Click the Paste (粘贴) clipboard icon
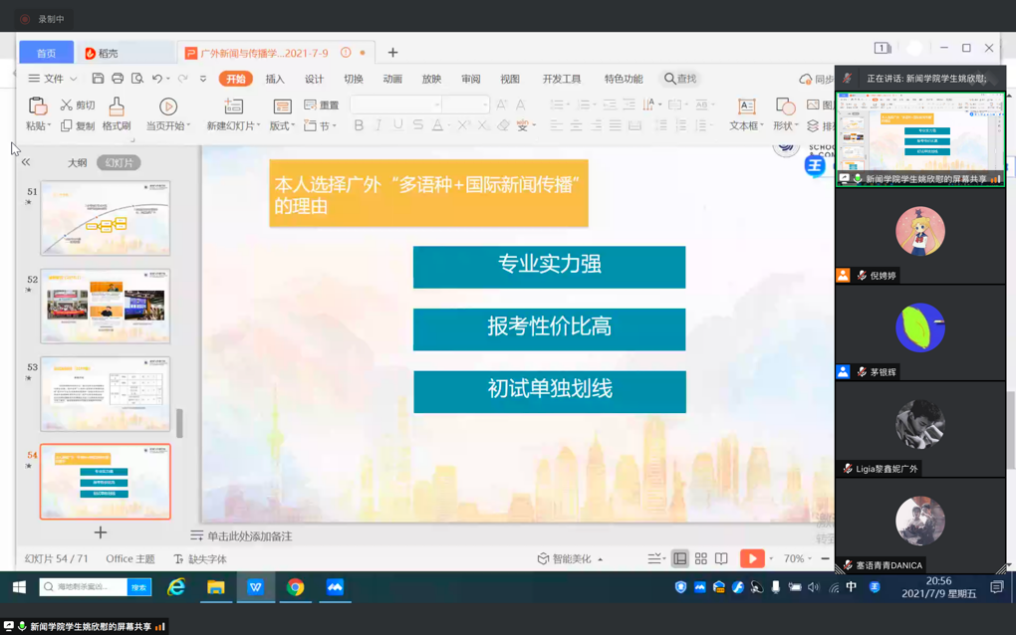The width and height of the screenshot is (1016, 635). click(x=37, y=107)
